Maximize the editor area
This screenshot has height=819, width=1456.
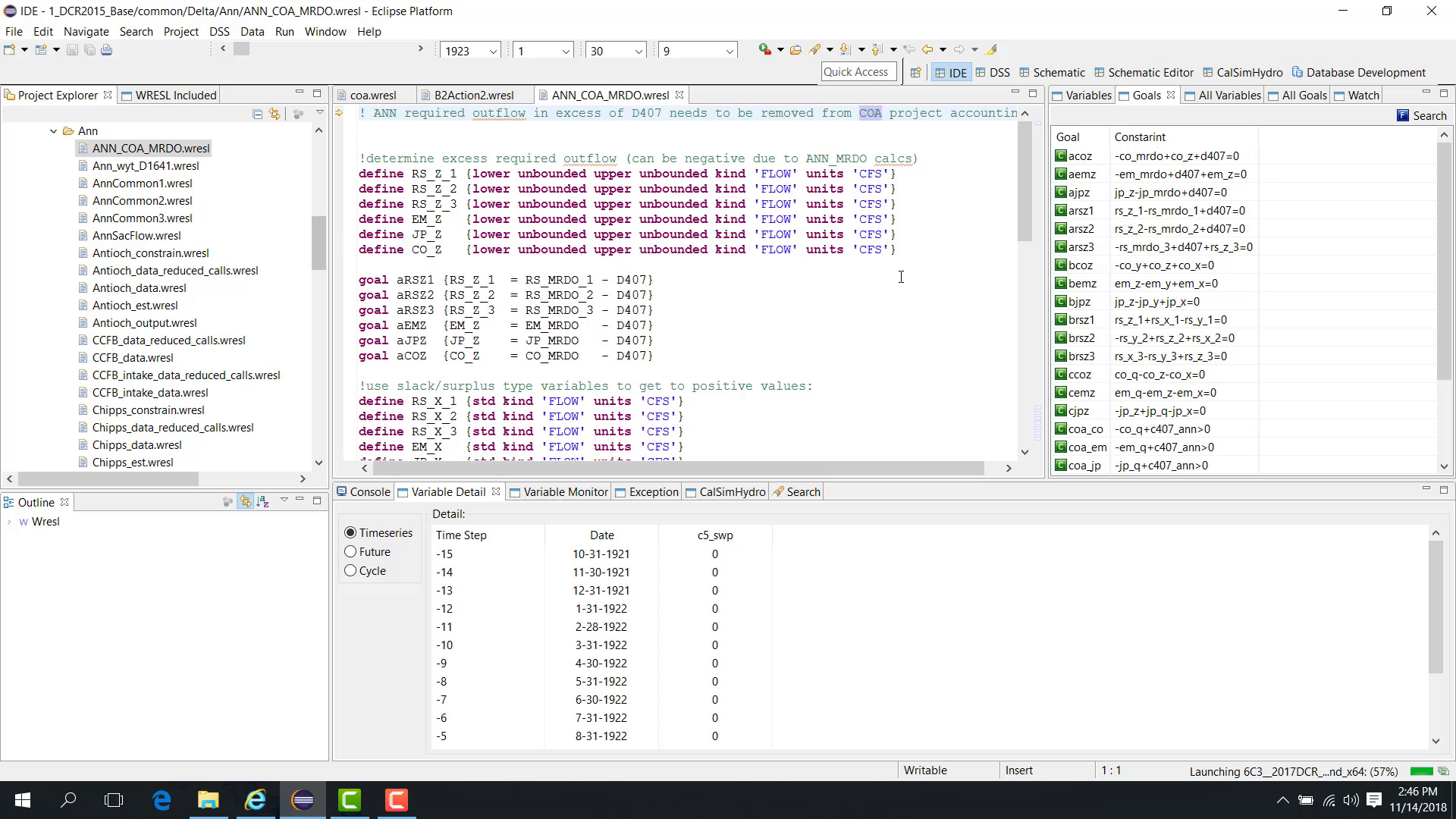pyautogui.click(x=1032, y=93)
